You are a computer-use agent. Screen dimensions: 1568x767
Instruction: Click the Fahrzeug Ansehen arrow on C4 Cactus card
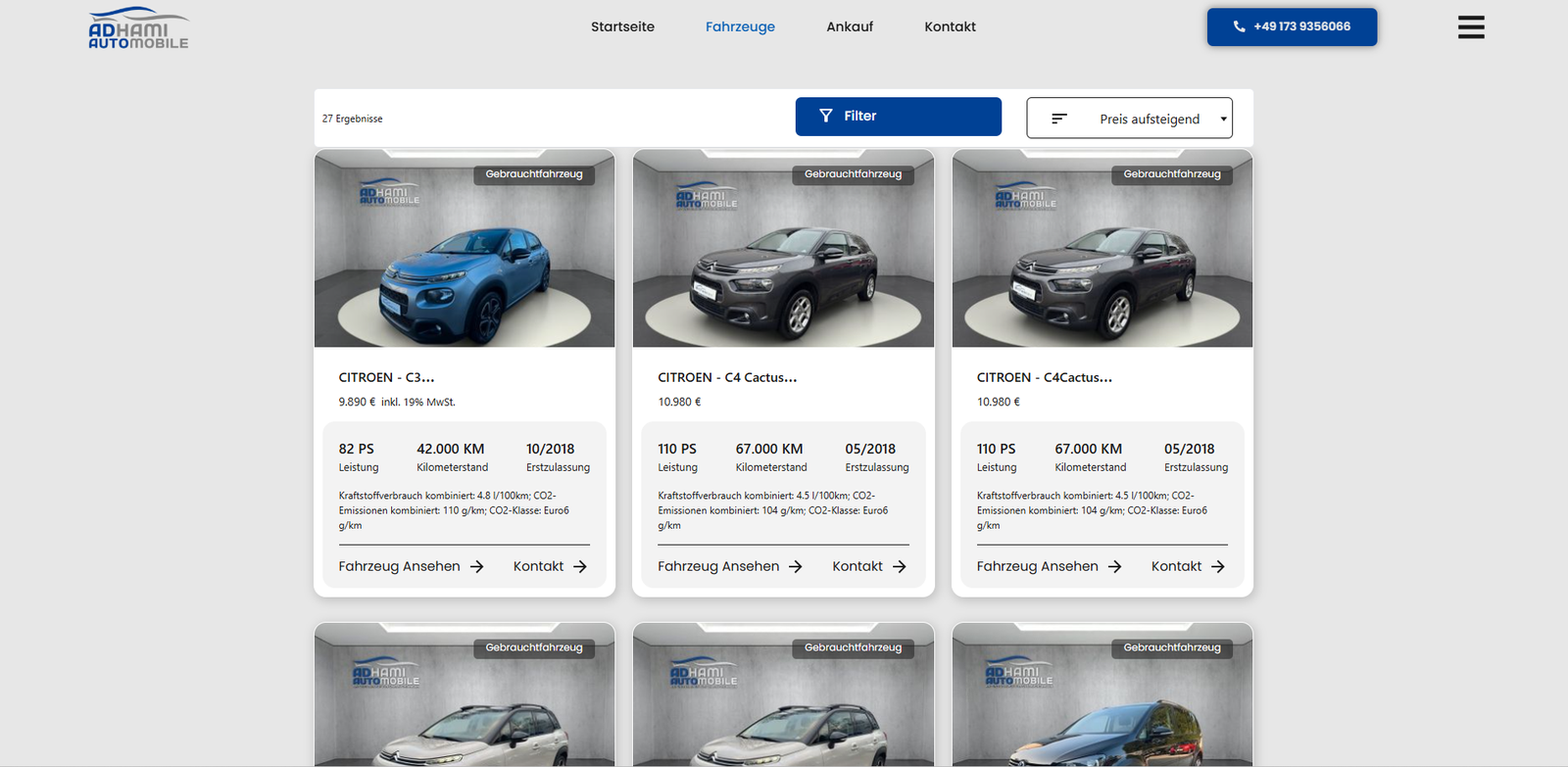click(x=796, y=566)
